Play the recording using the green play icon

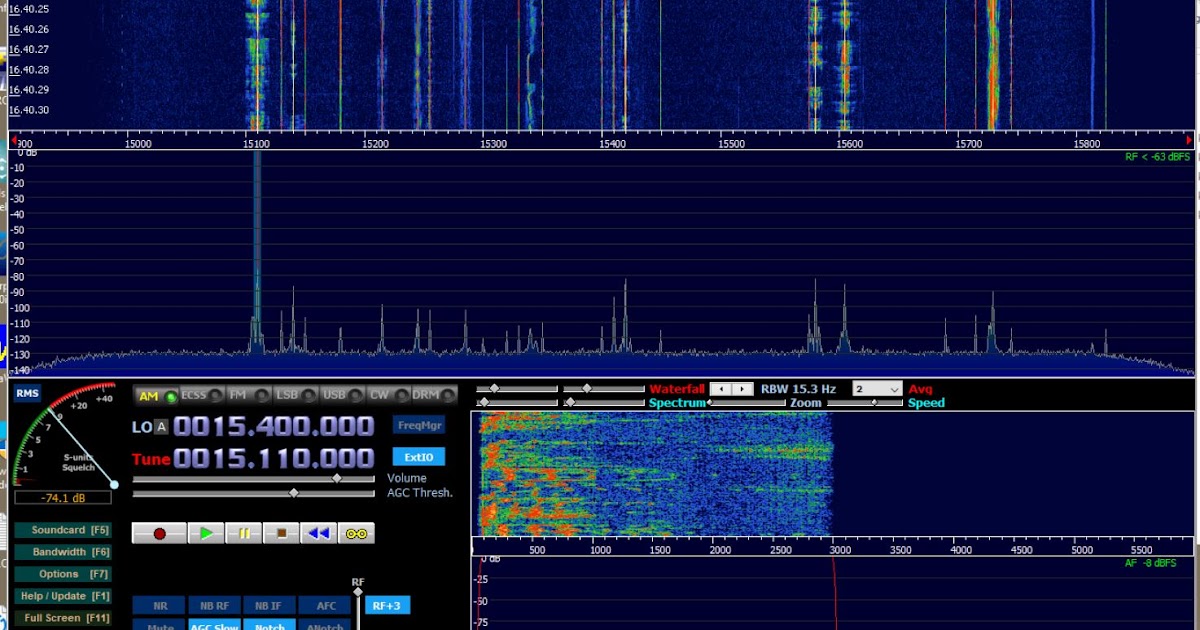pyautogui.click(x=206, y=532)
